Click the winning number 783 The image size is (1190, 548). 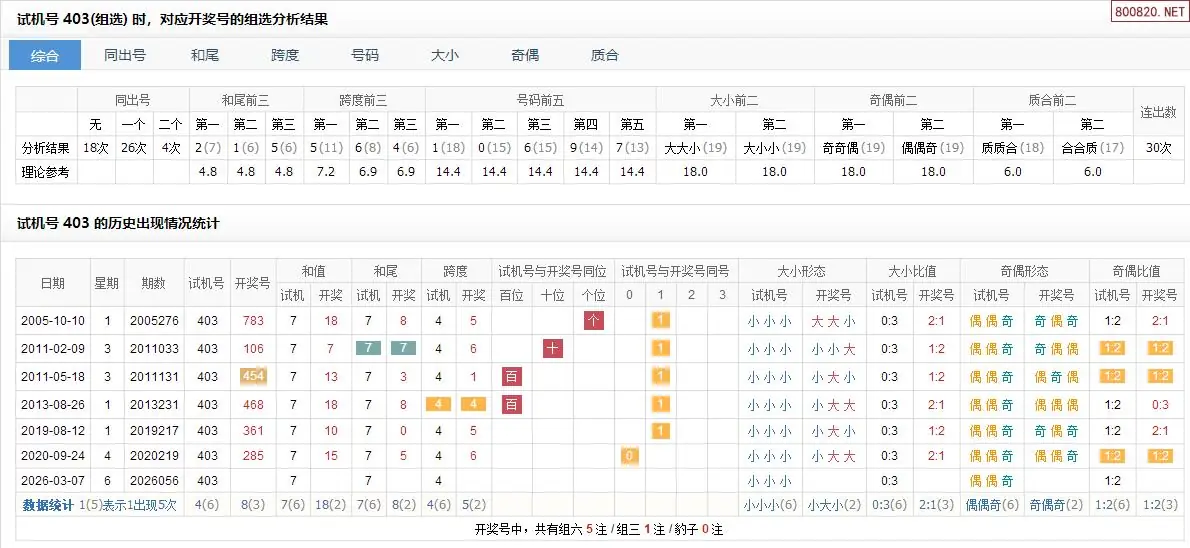252,321
